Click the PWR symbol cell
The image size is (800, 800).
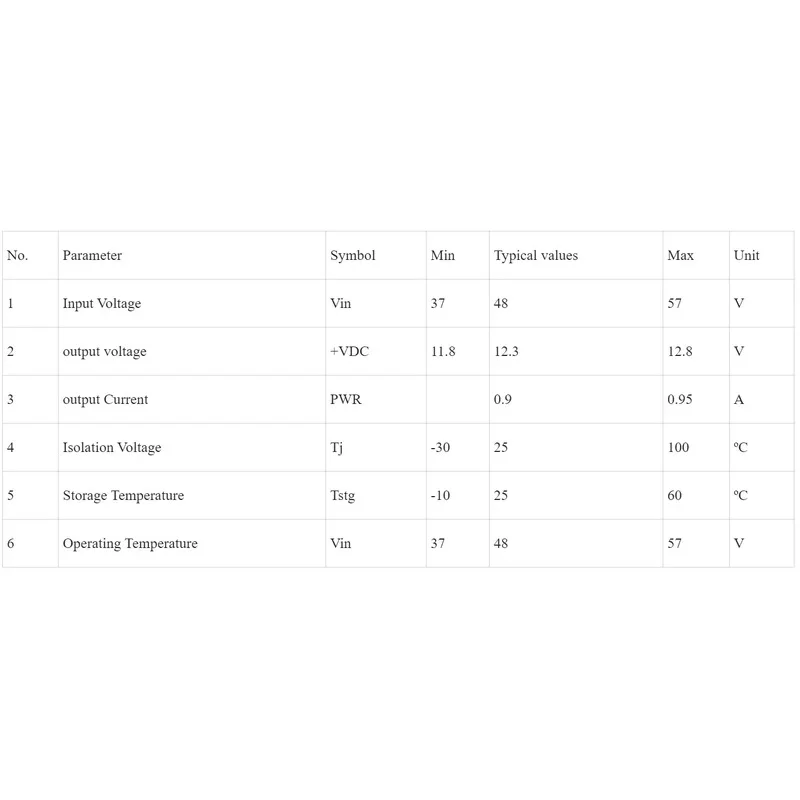click(346, 400)
